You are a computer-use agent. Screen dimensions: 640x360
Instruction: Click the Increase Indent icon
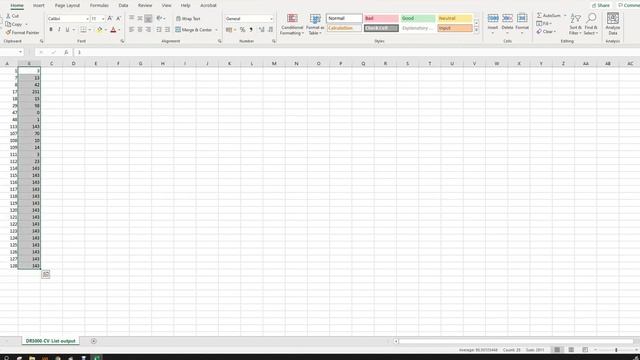coord(167,30)
